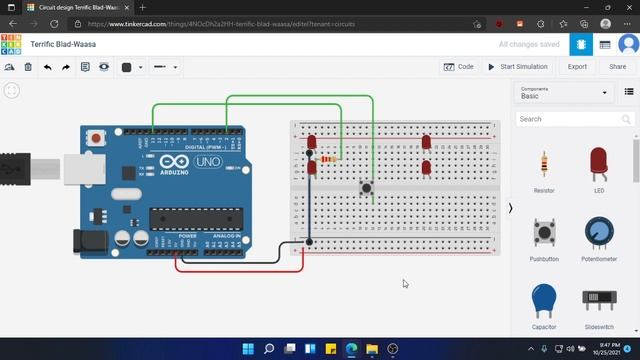This screenshot has width=640, height=360.
Task: Open Windows taskbar search
Action: [269, 349]
